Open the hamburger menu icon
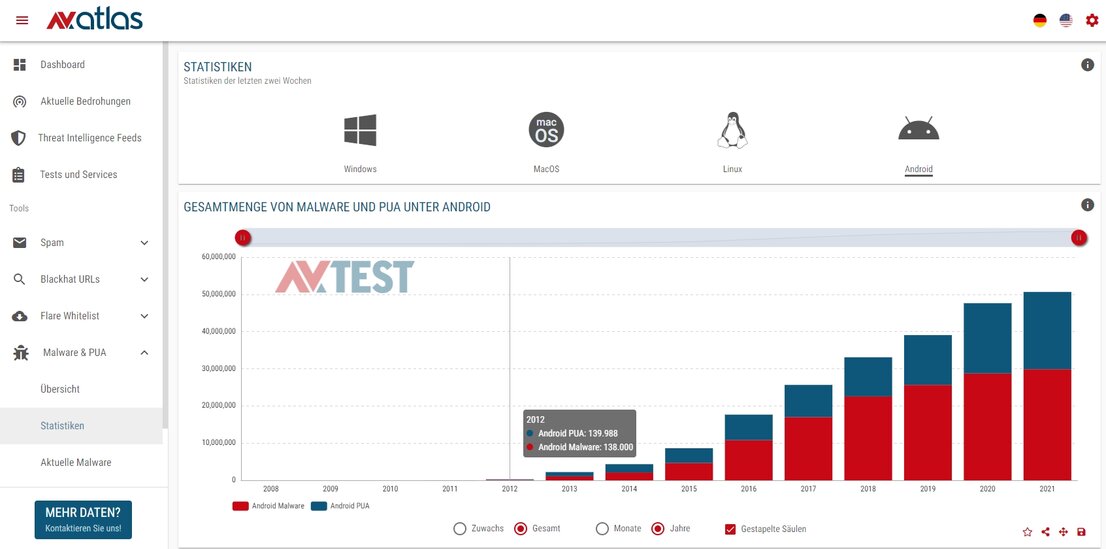The image size is (1106, 549). click(22, 20)
